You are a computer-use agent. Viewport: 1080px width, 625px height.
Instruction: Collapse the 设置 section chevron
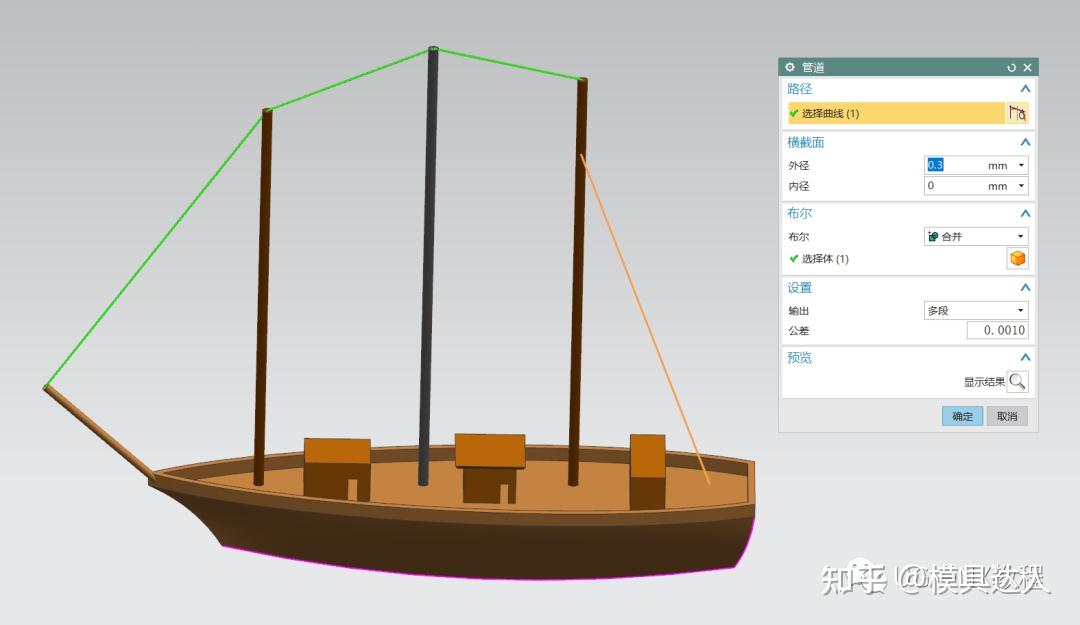(1025, 287)
